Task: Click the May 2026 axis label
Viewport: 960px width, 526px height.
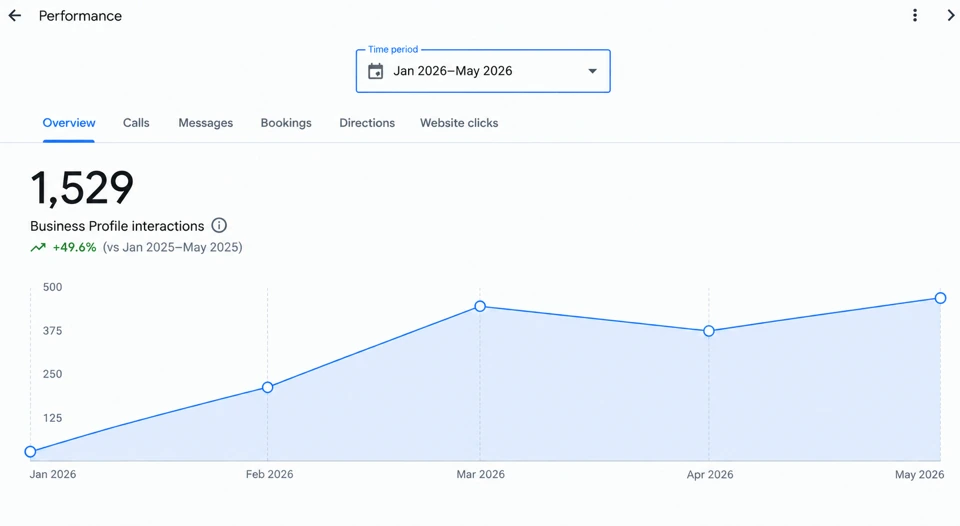Action: click(920, 475)
